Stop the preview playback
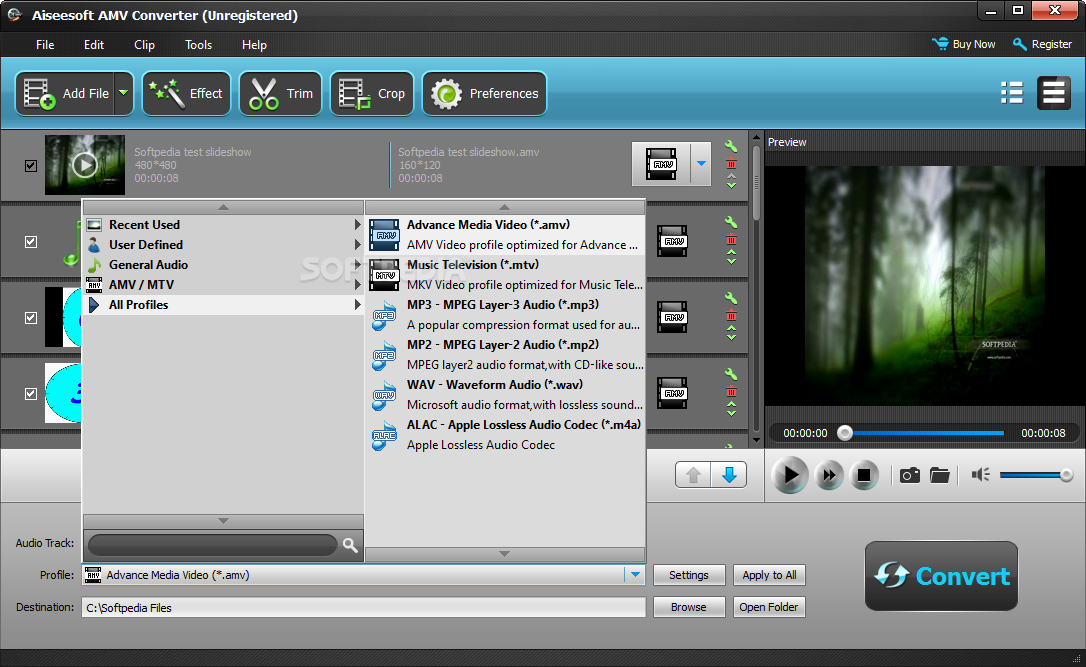Screen dimensions: 1086x667 (864, 475)
